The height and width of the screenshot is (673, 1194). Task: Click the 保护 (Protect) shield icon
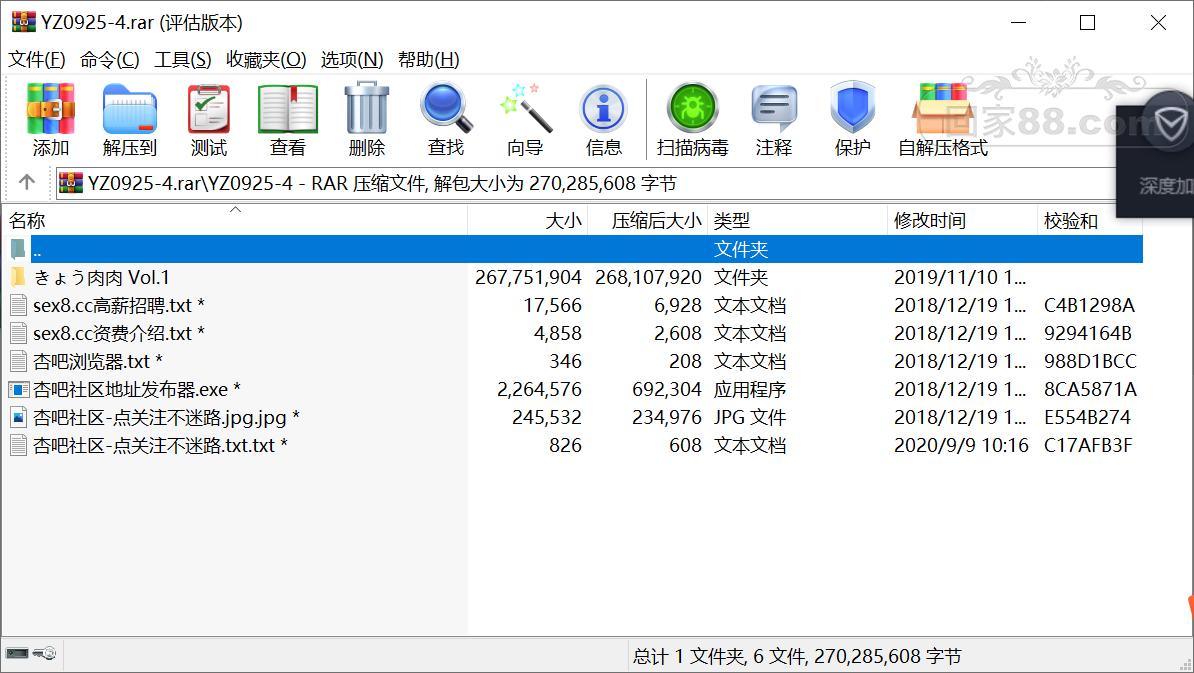852,108
